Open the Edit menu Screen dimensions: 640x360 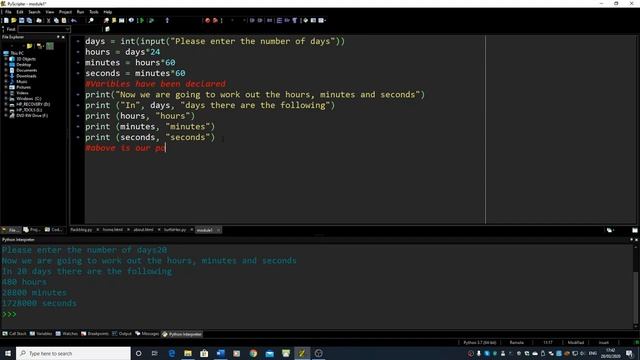[20, 12]
